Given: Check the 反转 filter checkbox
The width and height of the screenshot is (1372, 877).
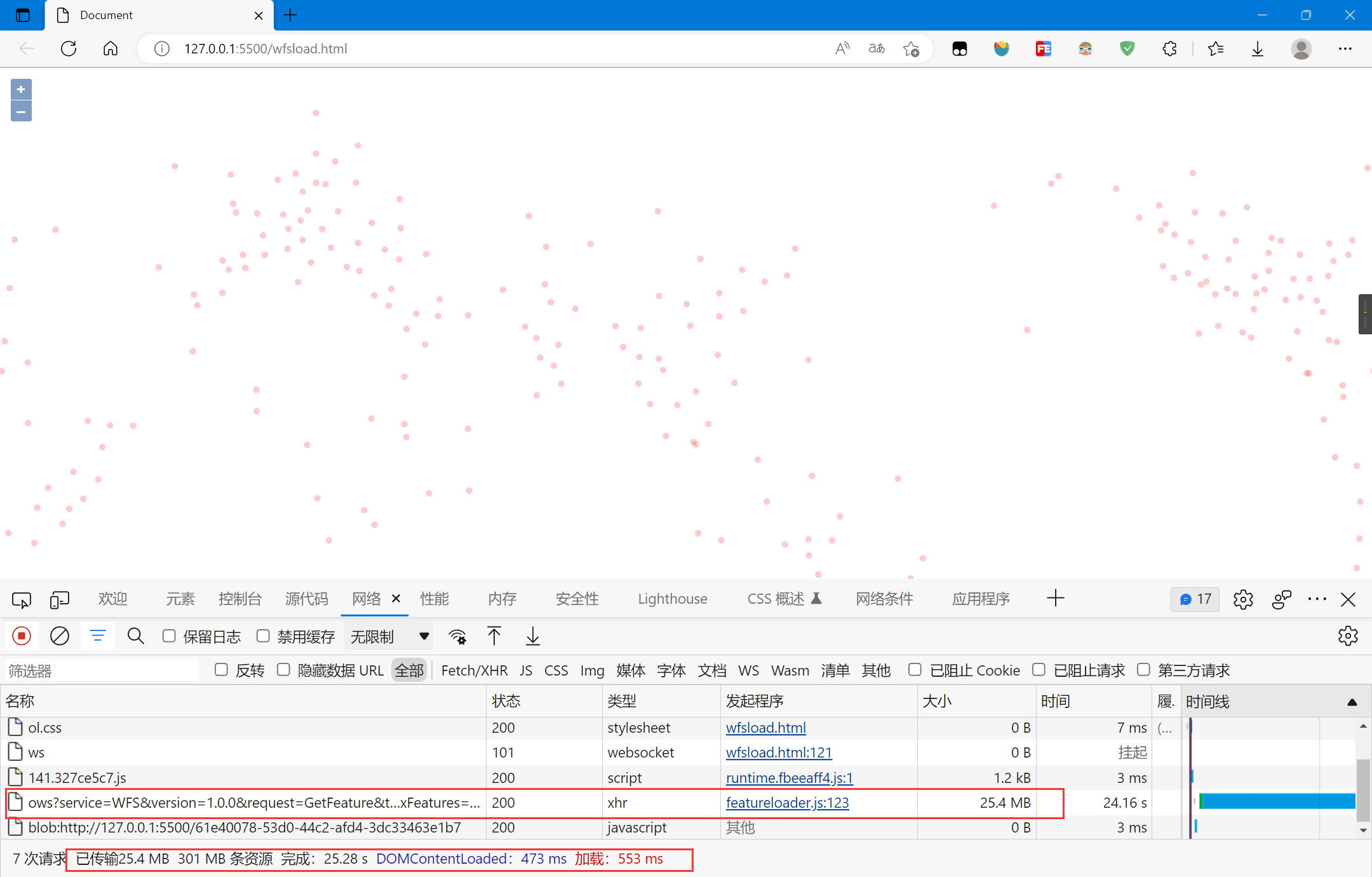Looking at the screenshot, I should coord(221,670).
